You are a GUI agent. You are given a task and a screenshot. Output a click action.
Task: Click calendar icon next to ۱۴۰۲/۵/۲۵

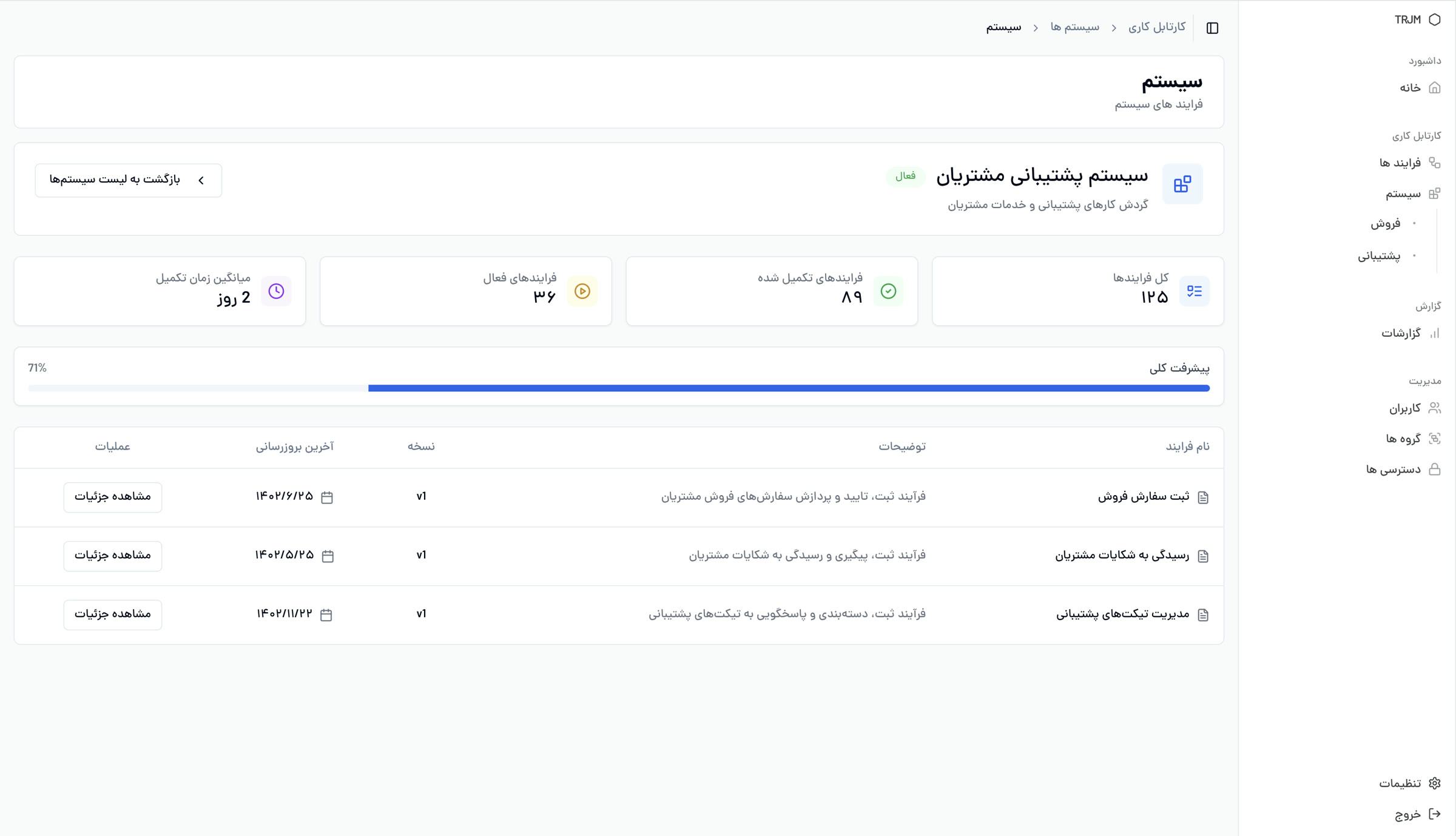[328, 556]
